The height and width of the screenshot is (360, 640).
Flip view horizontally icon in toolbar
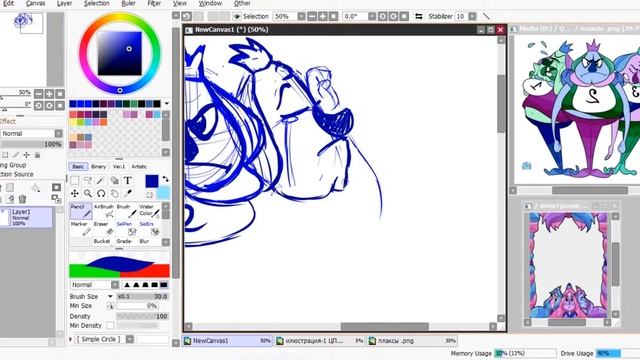[x=419, y=16]
